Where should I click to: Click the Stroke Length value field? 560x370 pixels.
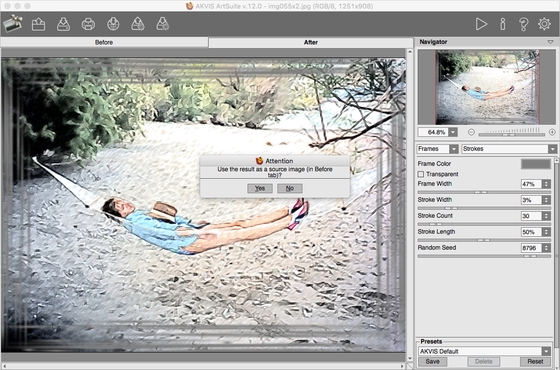pyautogui.click(x=531, y=232)
